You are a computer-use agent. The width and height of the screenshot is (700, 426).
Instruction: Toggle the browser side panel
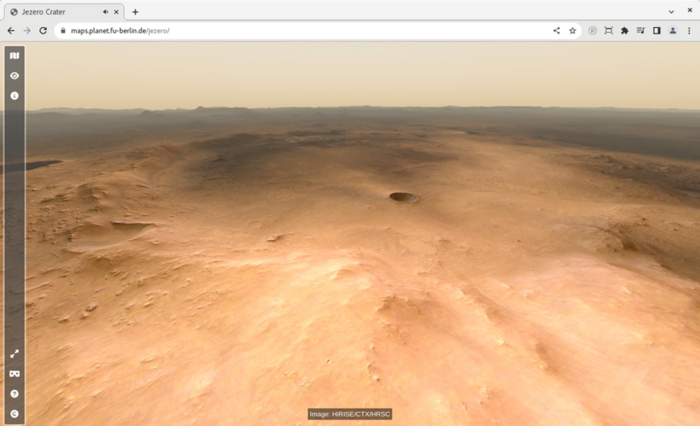tap(657, 31)
